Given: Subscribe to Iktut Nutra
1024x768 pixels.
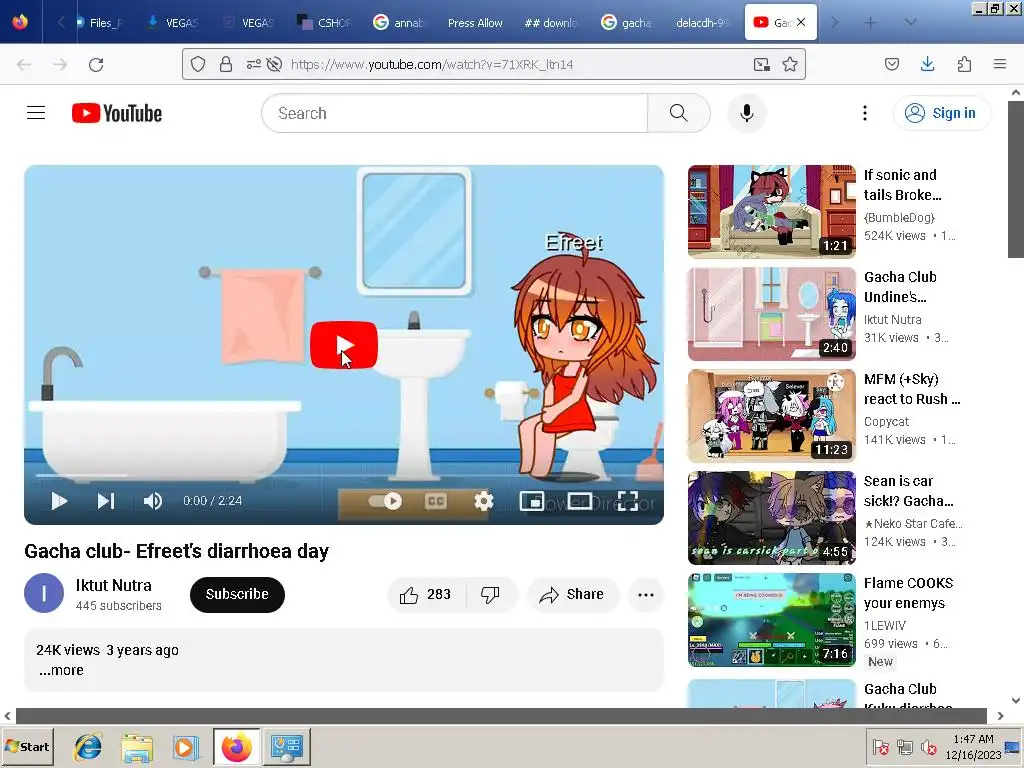Looking at the screenshot, I should pyautogui.click(x=237, y=594).
